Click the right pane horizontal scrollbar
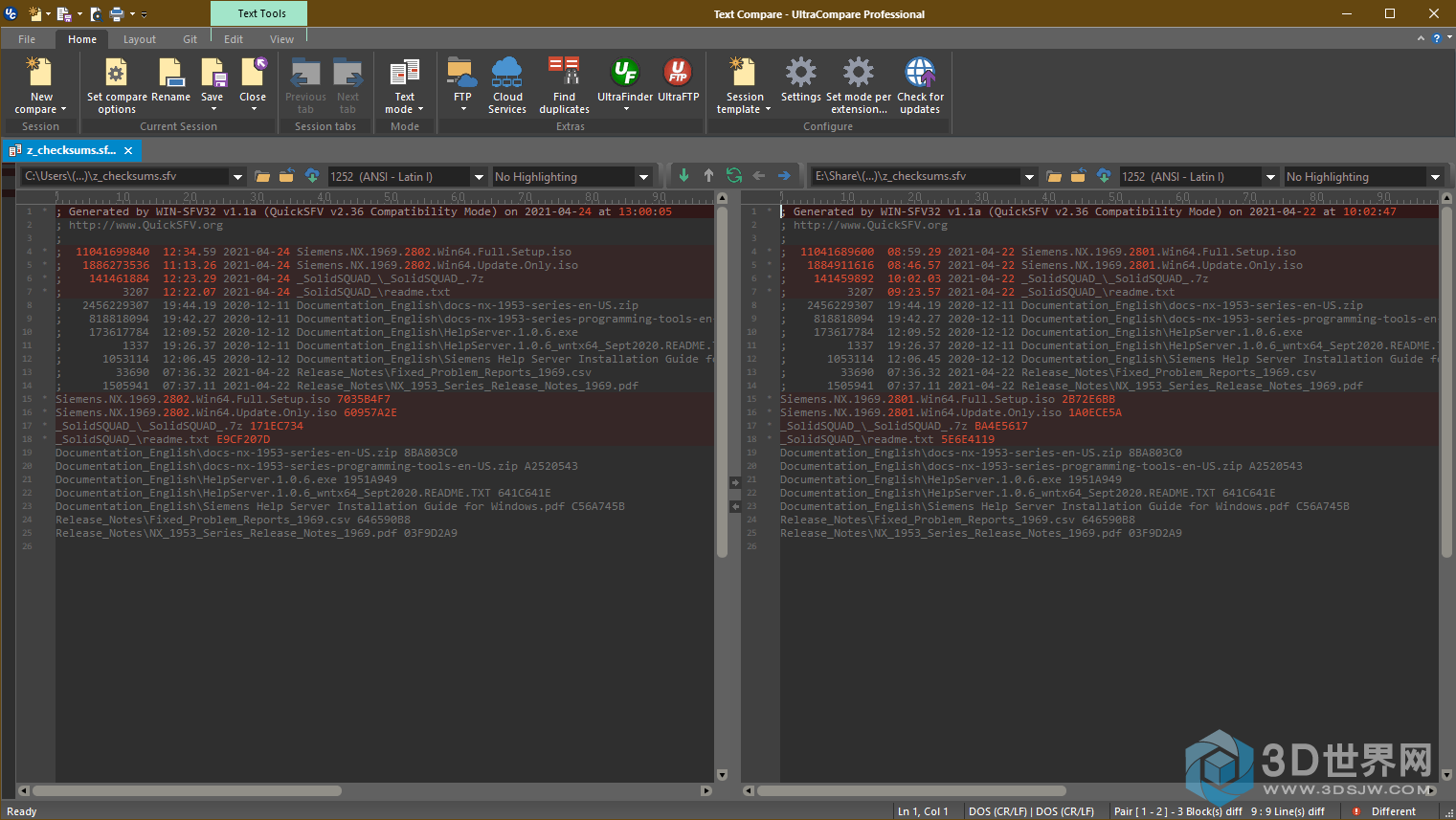 pos(911,791)
